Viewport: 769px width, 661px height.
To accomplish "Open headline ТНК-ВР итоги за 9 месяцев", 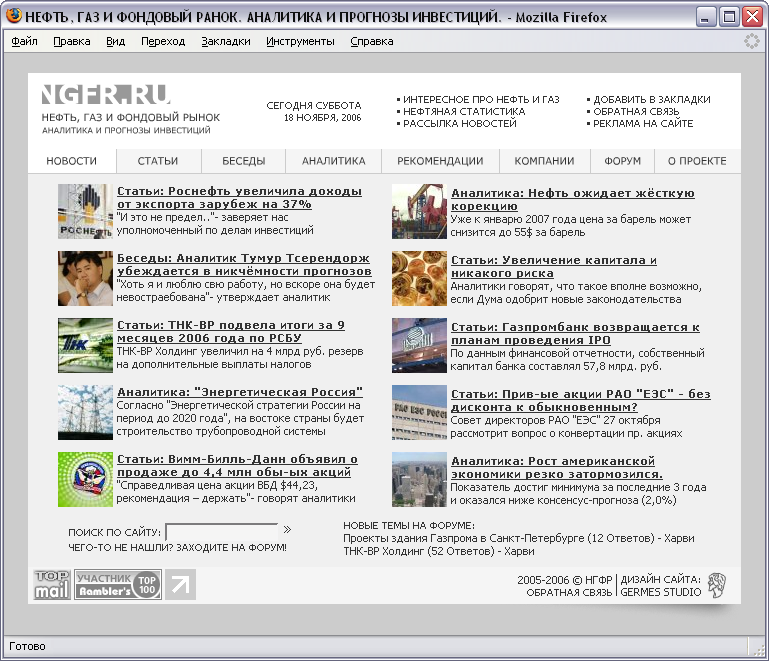I will (x=231, y=331).
